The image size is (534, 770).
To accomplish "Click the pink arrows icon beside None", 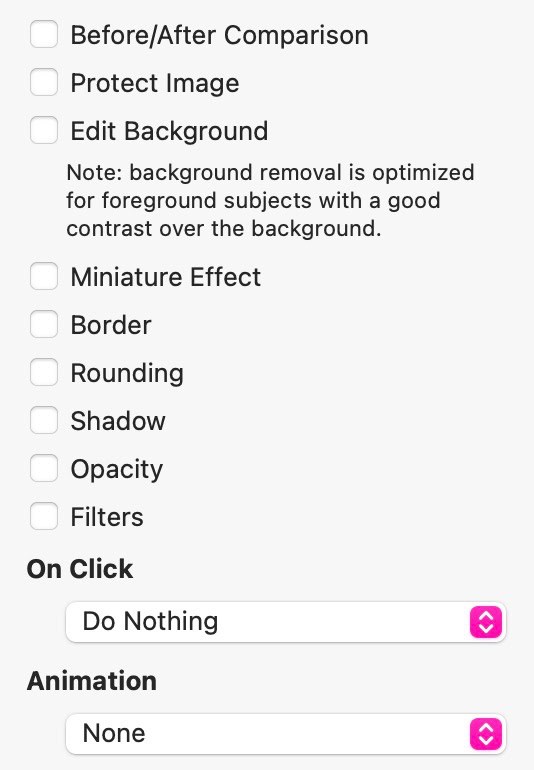I will [486, 734].
